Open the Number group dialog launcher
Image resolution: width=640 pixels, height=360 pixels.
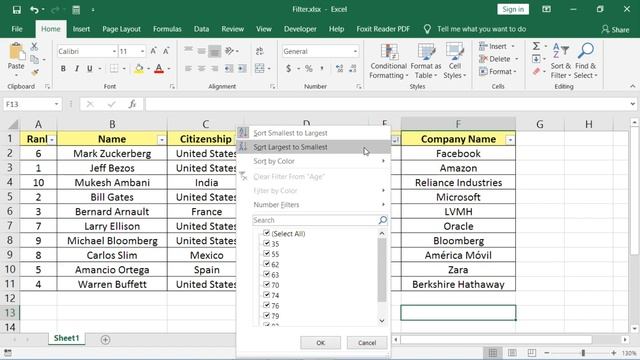click(358, 87)
